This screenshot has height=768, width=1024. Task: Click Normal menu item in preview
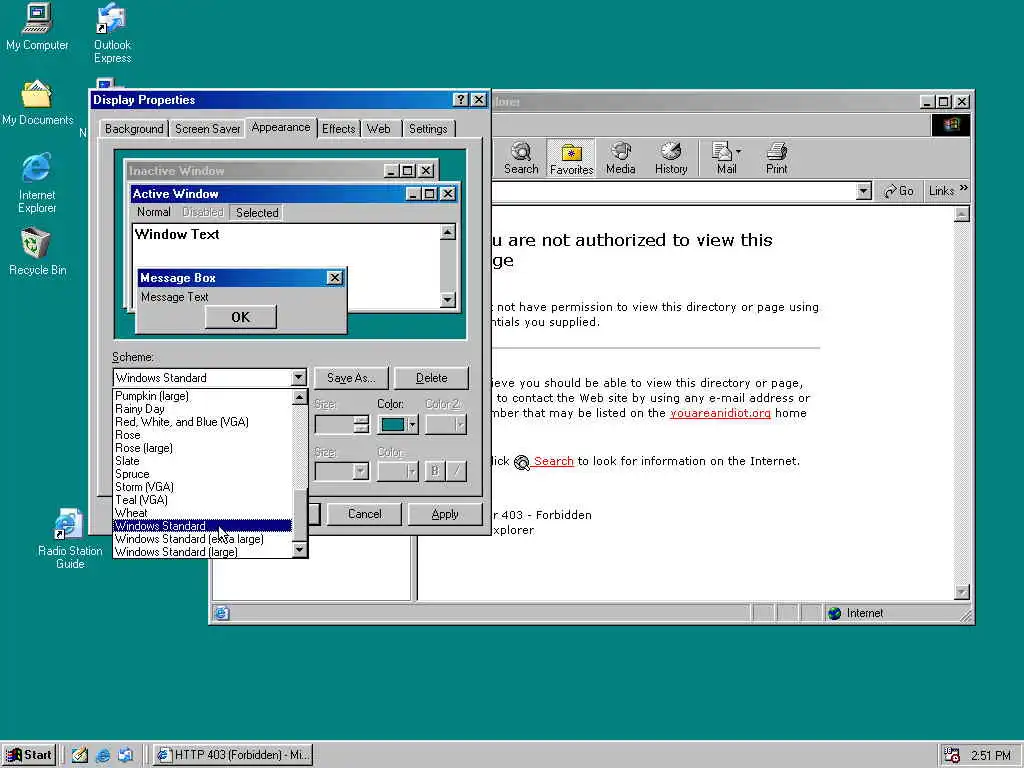coord(153,212)
